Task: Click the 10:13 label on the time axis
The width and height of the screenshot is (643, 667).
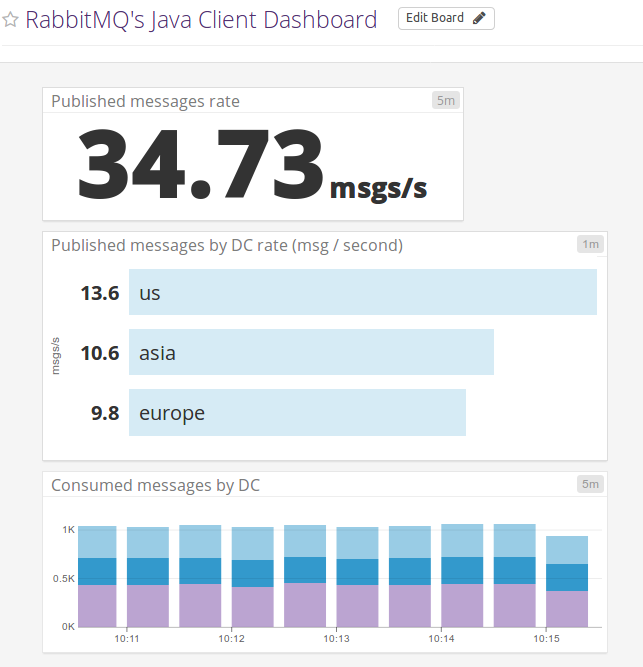Action: click(337, 638)
